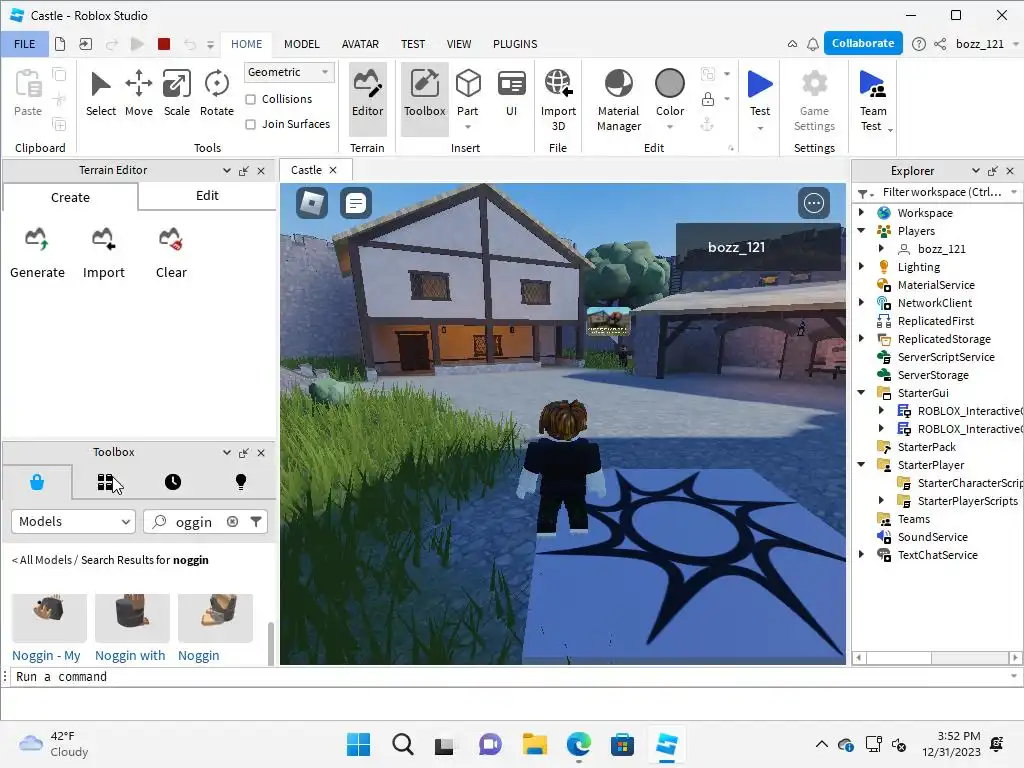Select the Move tool
1024x768 pixels.
point(138,93)
